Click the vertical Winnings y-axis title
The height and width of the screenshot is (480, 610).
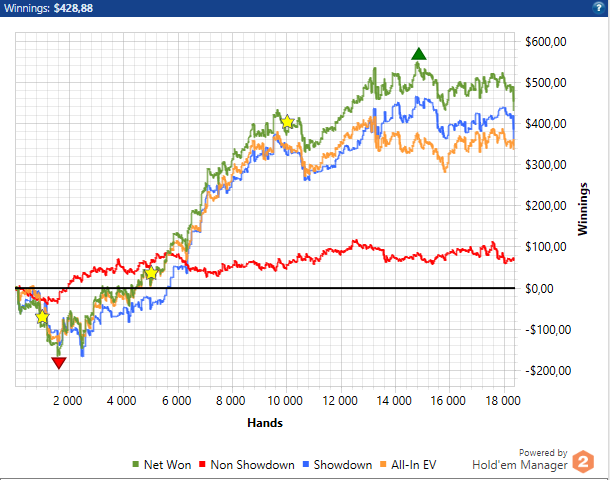(x=582, y=209)
